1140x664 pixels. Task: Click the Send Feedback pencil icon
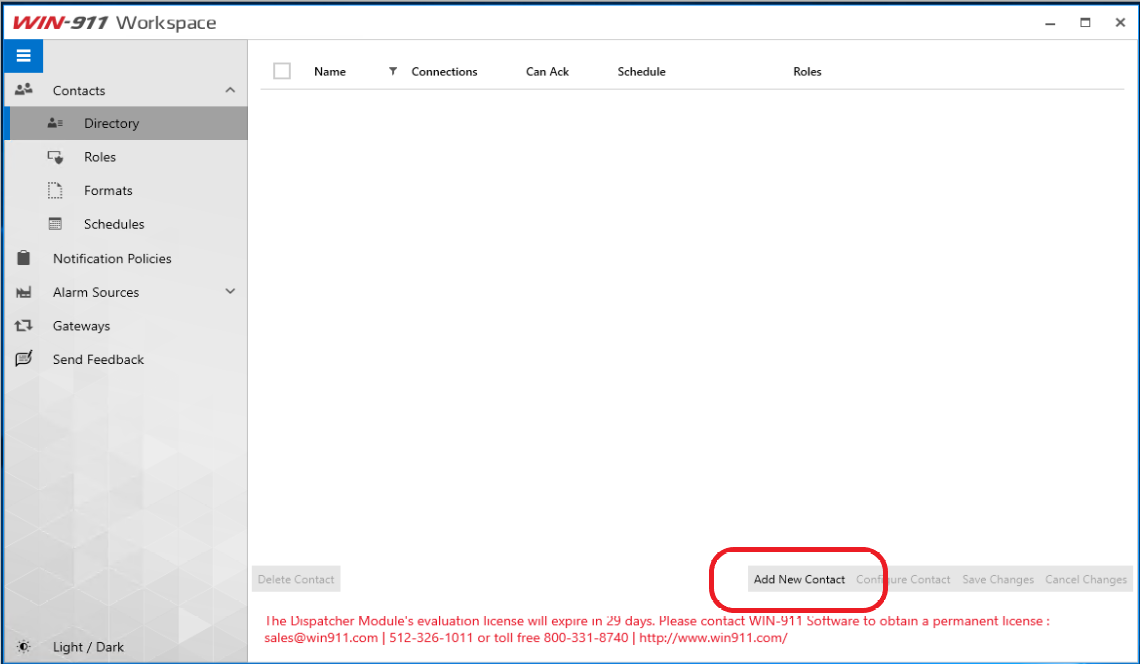[x=24, y=359]
